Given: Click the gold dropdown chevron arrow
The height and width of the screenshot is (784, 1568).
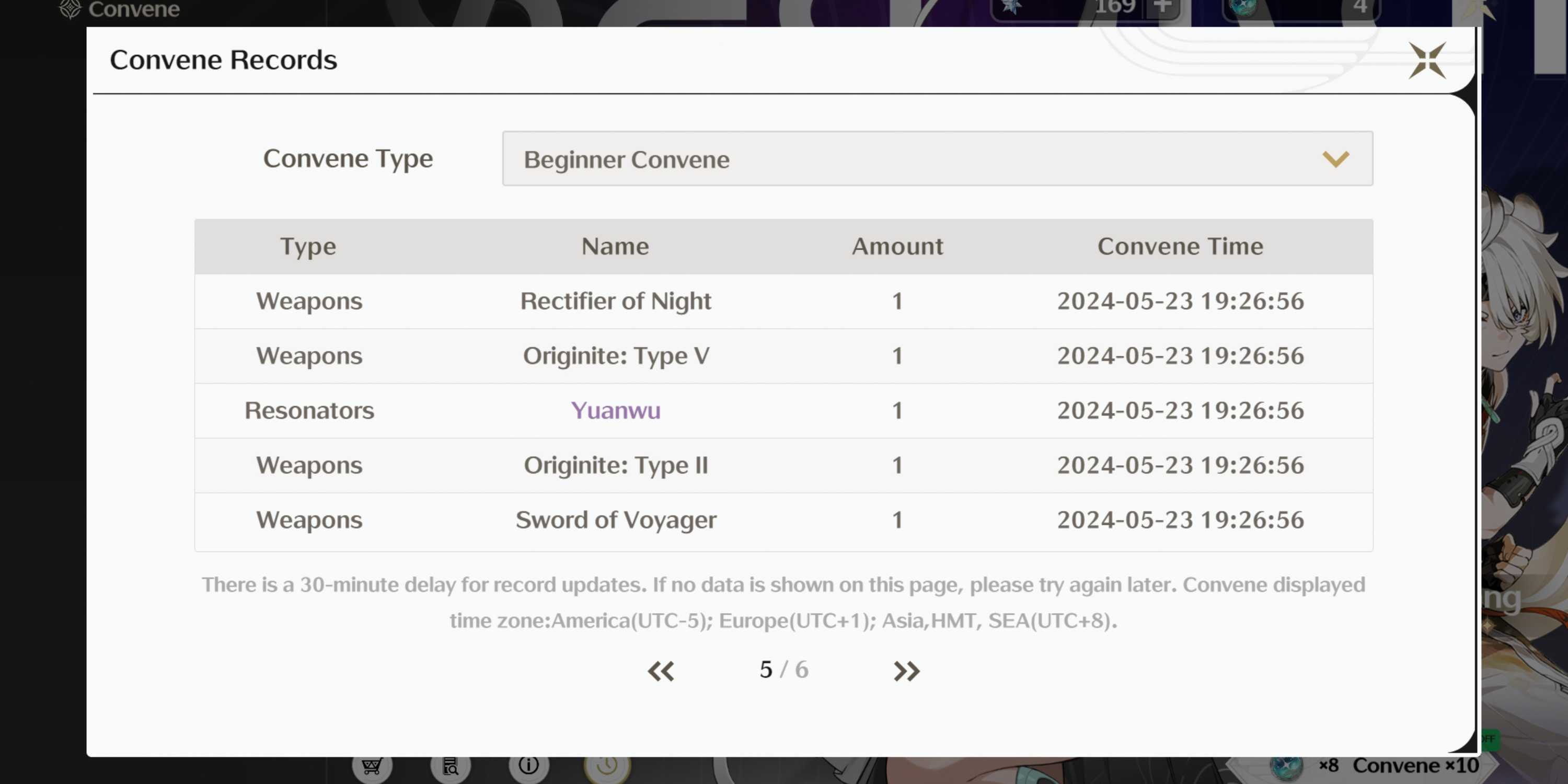Looking at the screenshot, I should pyautogui.click(x=1335, y=159).
